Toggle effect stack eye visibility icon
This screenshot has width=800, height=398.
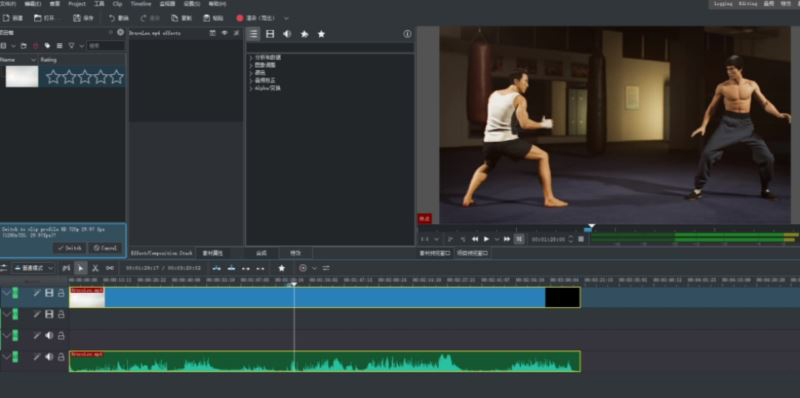224,33
